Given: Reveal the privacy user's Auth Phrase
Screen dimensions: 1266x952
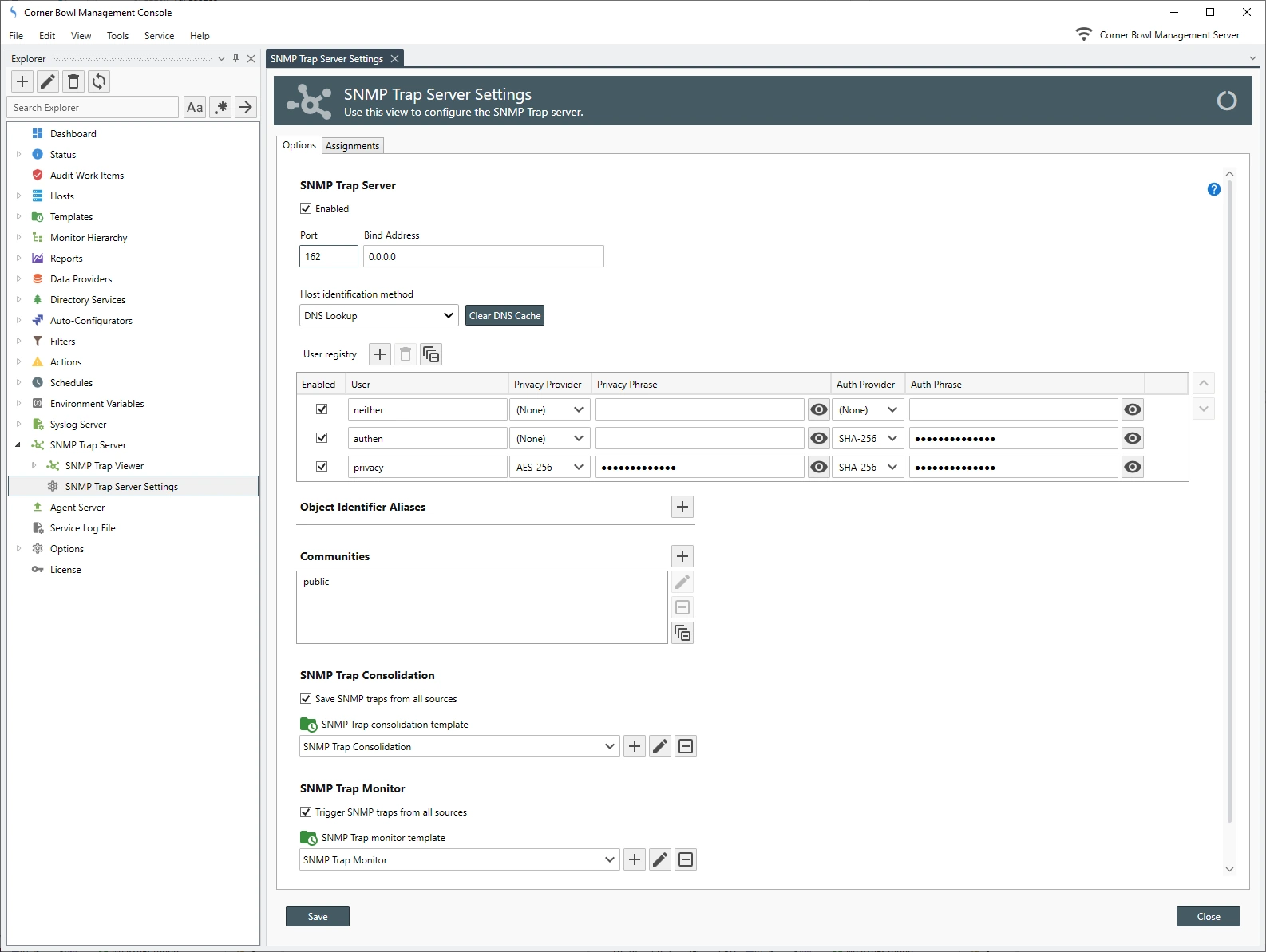Looking at the screenshot, I should pyautogui.click(x=1132, y=468).
